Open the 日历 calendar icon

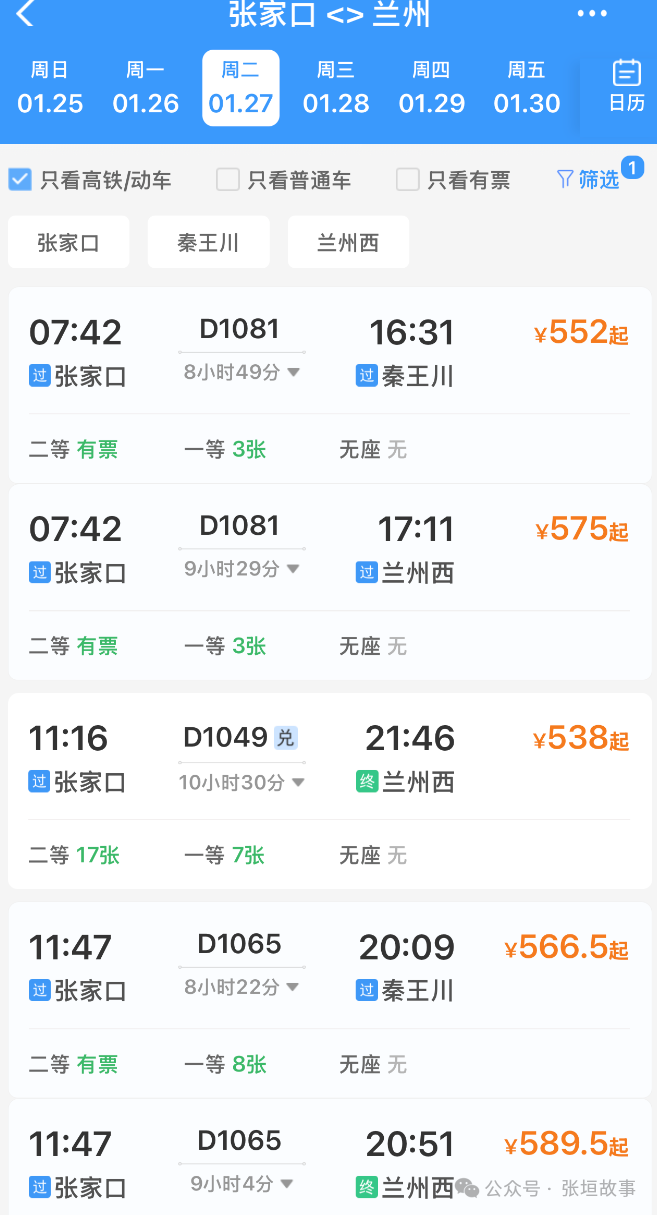(627, 85)
